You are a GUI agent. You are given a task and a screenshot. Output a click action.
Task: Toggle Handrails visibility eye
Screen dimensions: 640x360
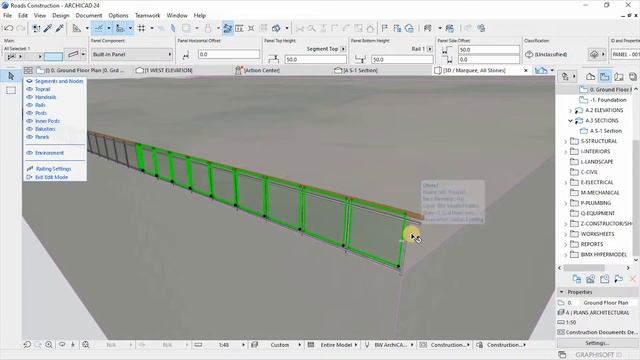[29, 97]
